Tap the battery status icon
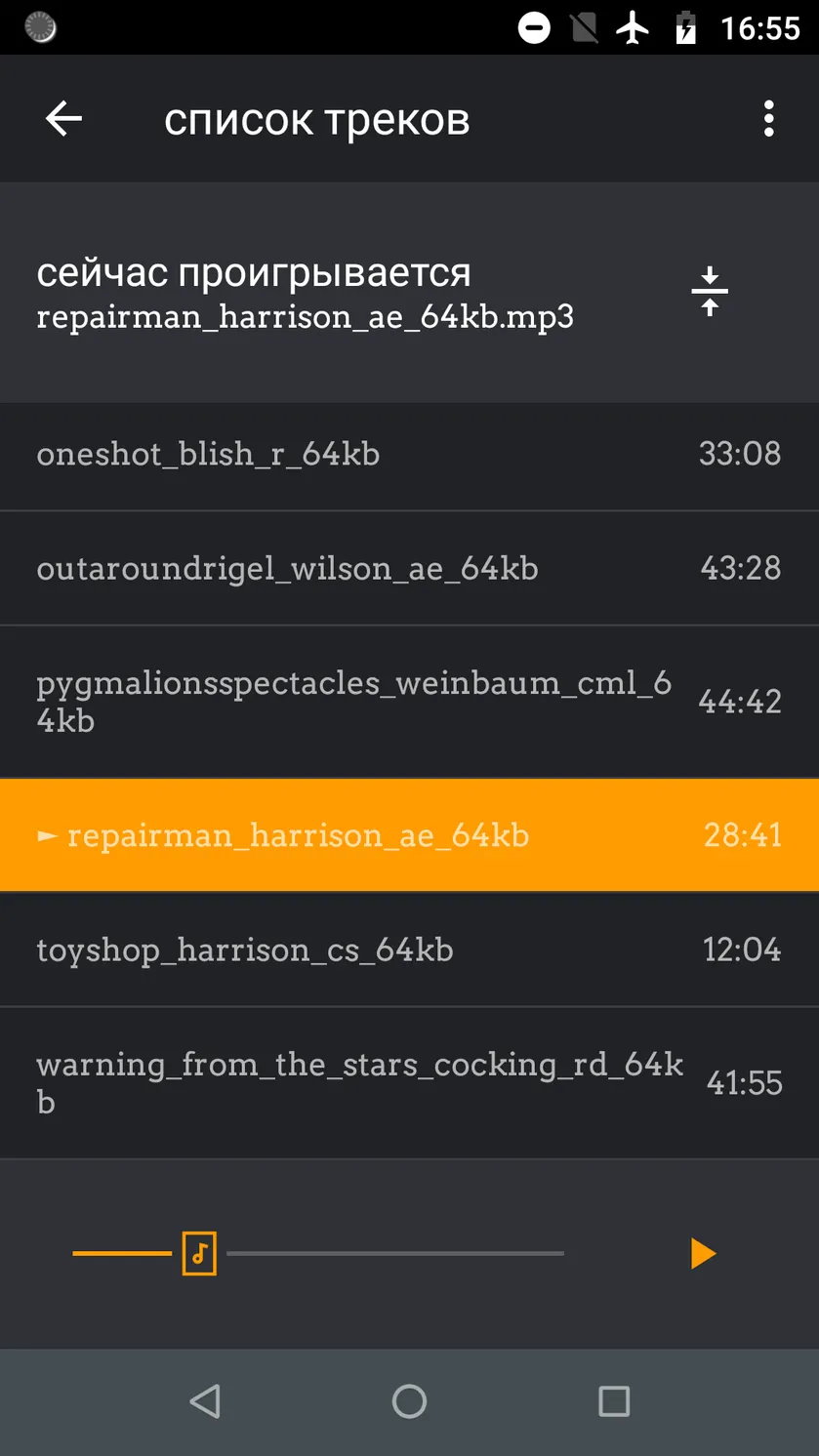Screen dimensions: 819x1456 pos(686,28)
